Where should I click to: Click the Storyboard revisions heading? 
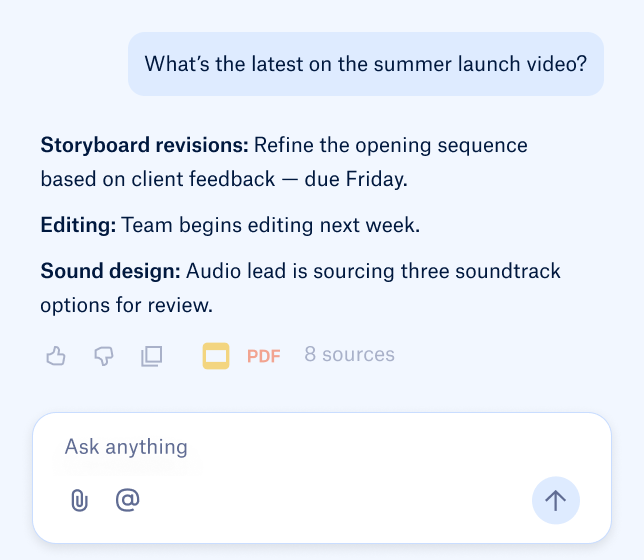[144, 146]
